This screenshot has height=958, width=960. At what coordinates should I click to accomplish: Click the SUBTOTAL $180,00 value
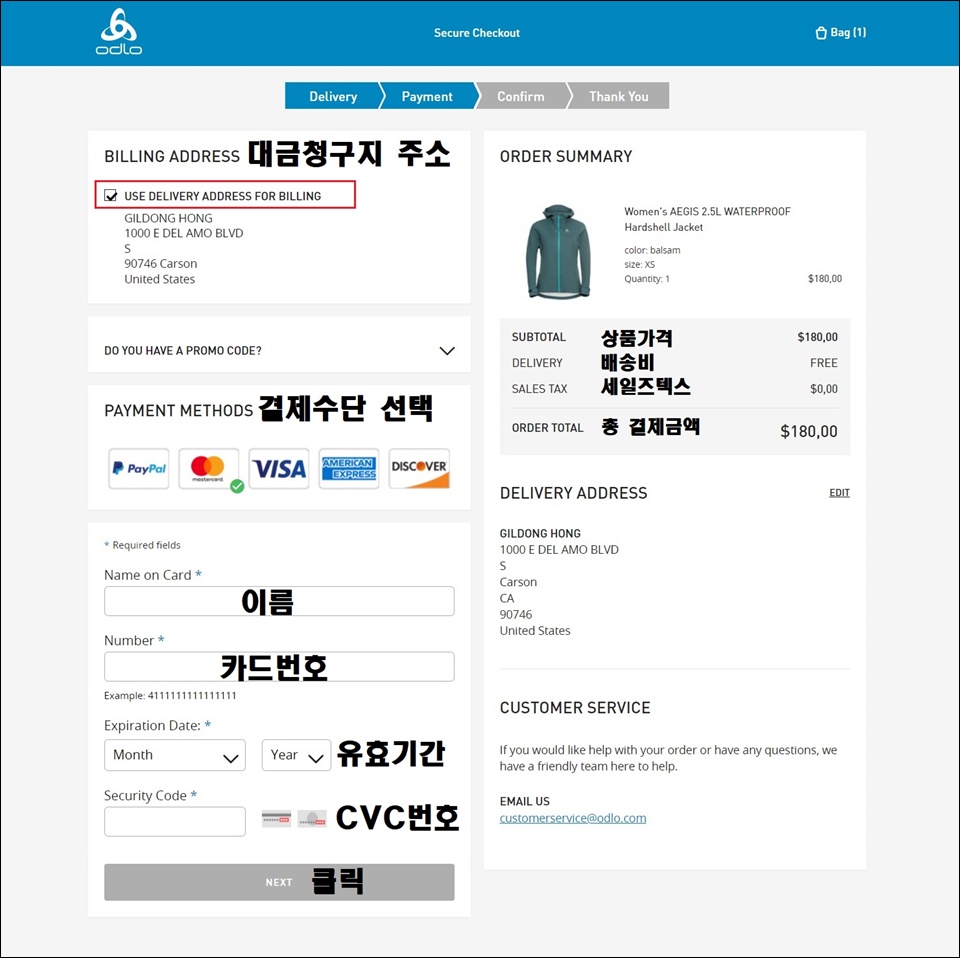pos(817,337)
